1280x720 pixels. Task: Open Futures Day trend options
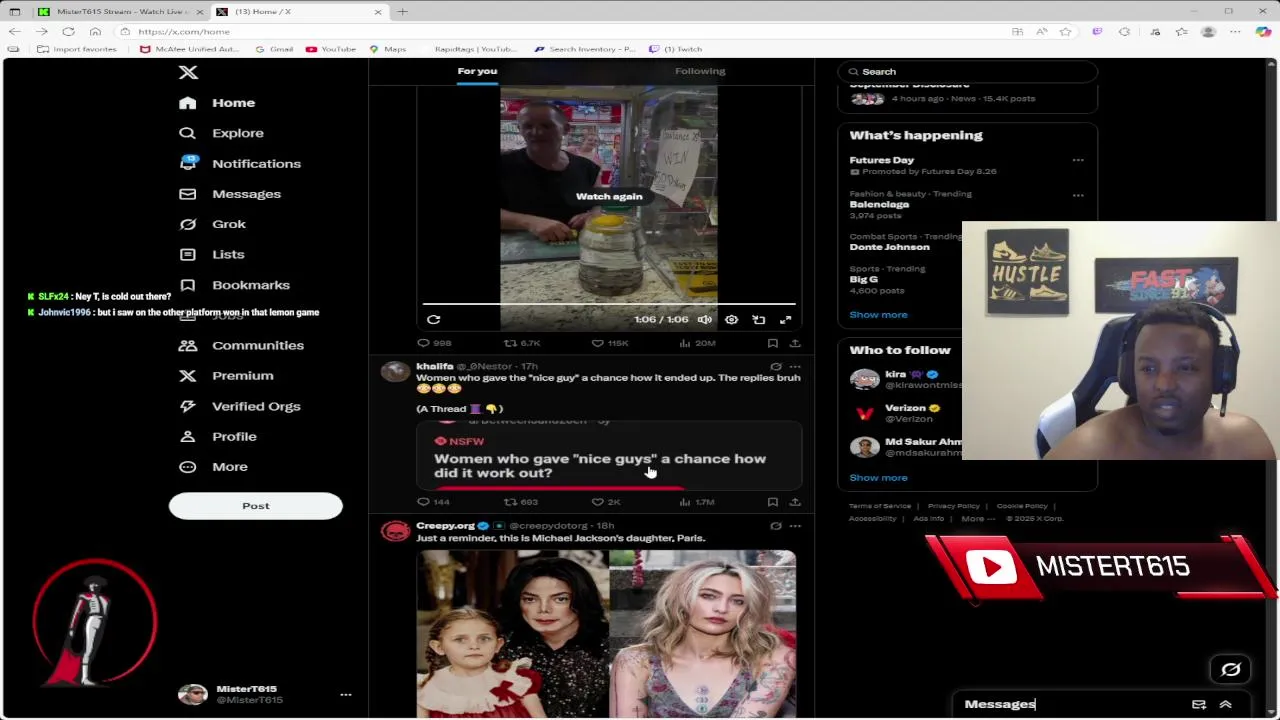tap(1078, 160)
